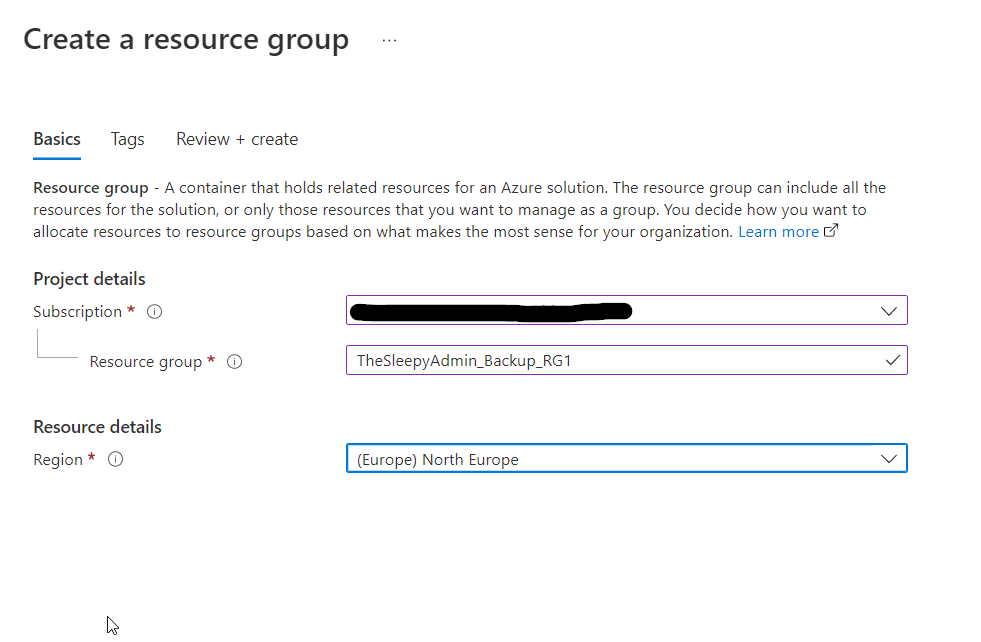981x642 pixels.
Task: Switch to the Basics tab
Action: click(57, 140)
